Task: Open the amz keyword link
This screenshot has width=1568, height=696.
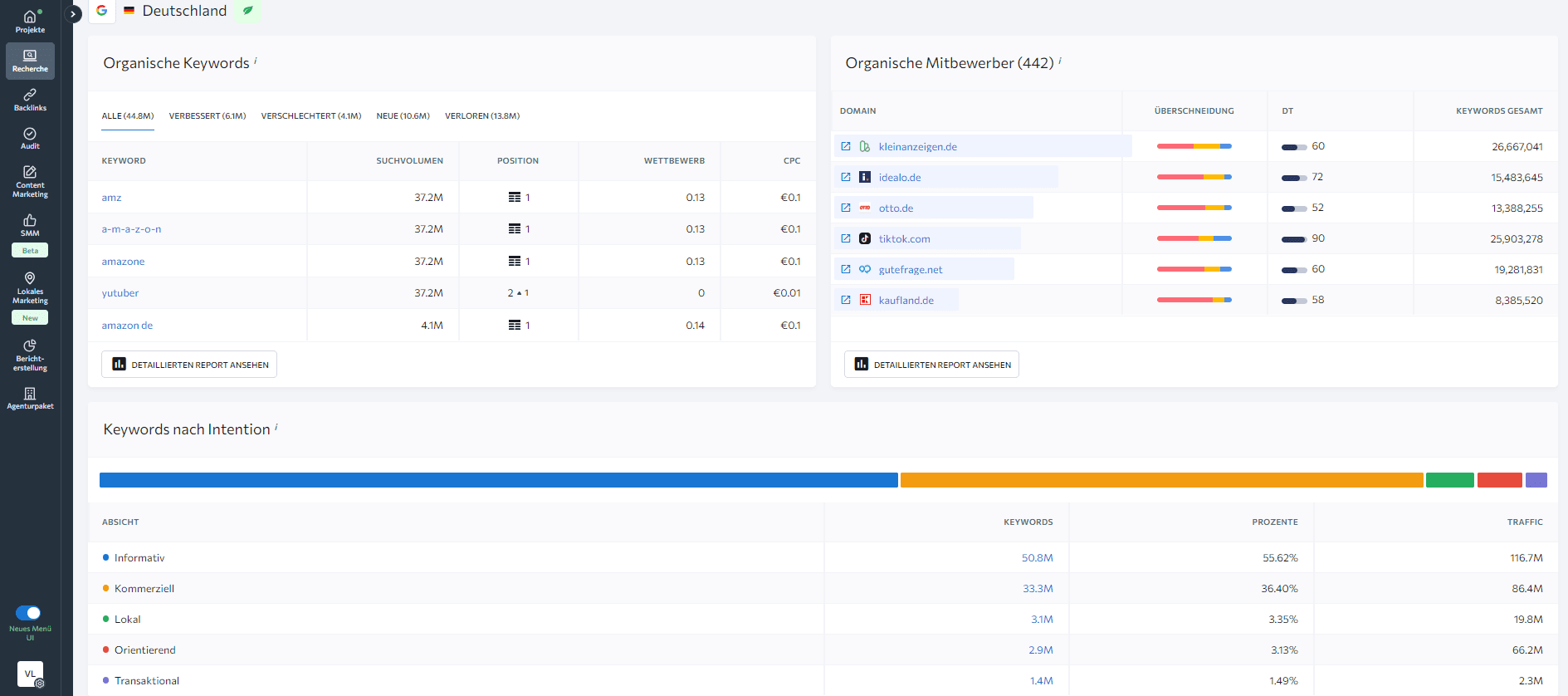Action: pos(111,198)
